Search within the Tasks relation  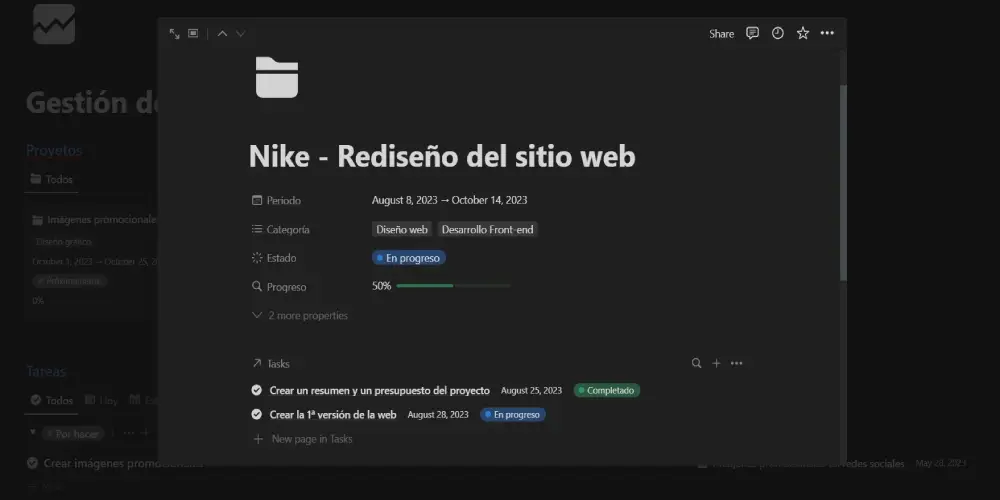(x=696, y=363)
